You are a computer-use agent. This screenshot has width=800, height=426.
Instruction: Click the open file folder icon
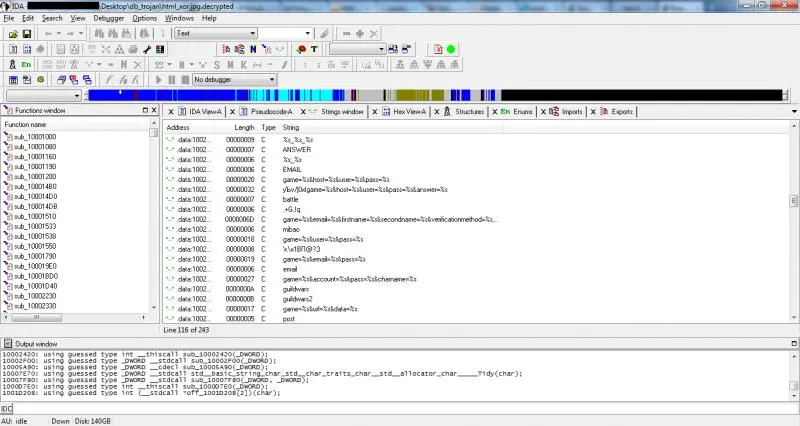click(12, 33)
